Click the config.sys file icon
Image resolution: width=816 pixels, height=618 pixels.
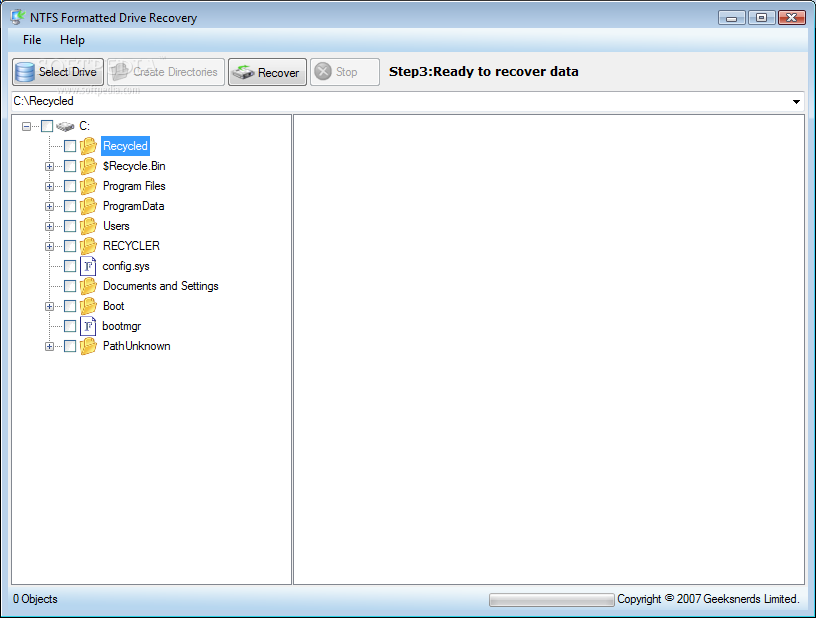coord(88,266)
